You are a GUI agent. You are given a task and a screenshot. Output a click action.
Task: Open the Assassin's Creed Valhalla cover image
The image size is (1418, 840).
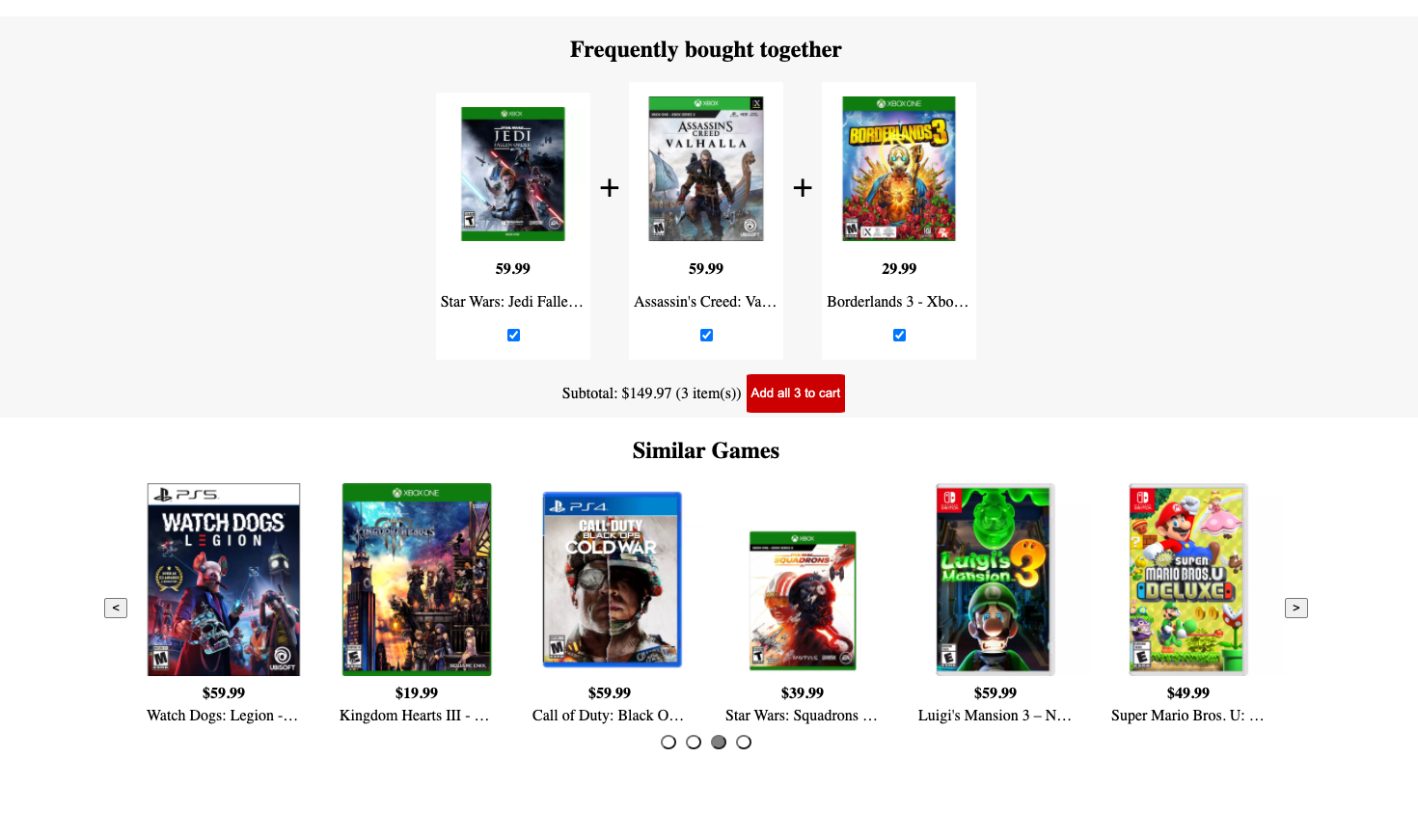tap(706, 169)
